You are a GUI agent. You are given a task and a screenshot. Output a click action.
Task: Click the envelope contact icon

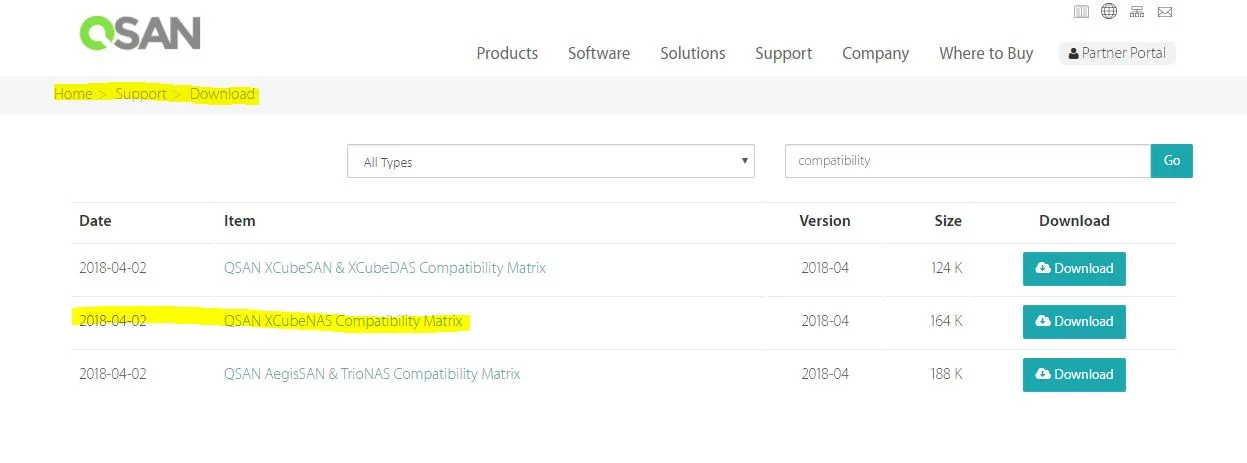coord(1165,12)
